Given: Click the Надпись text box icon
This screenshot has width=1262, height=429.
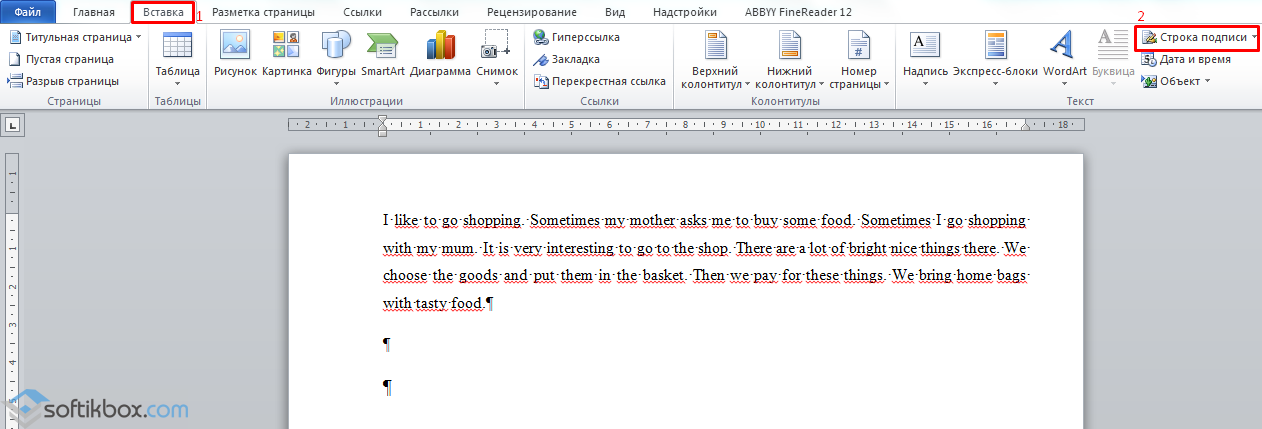Looking at the screenshot, I should 924,46.
